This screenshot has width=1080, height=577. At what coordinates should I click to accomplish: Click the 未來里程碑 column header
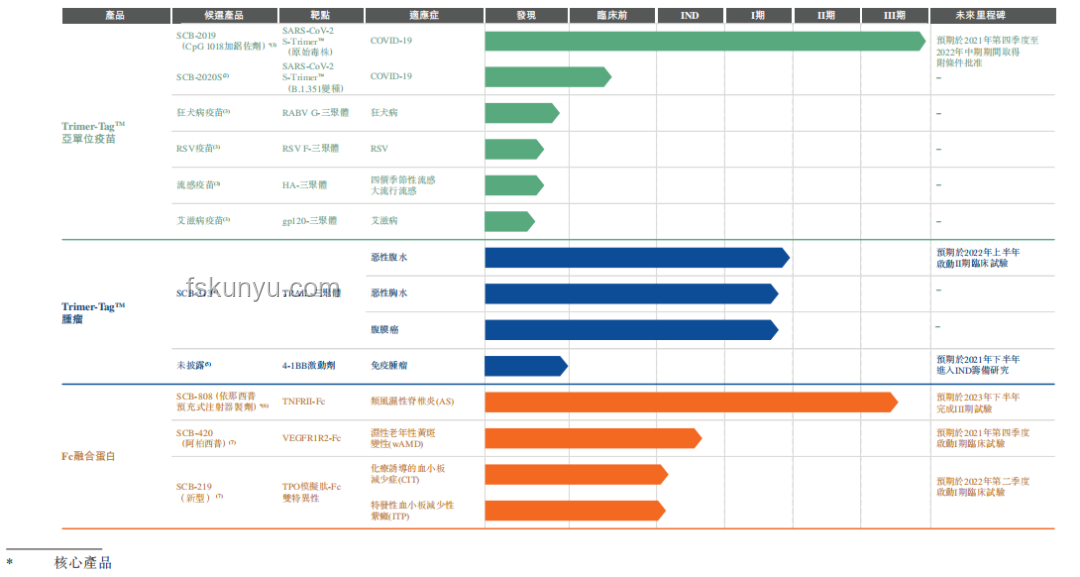(993, 15)
